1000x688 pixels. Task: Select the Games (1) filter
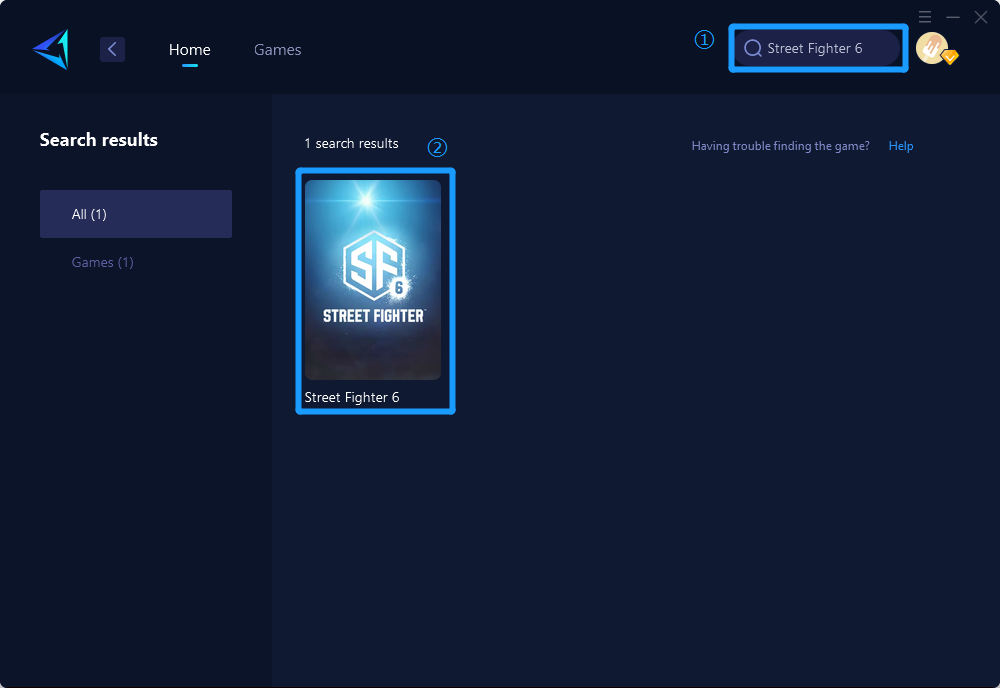103,262
